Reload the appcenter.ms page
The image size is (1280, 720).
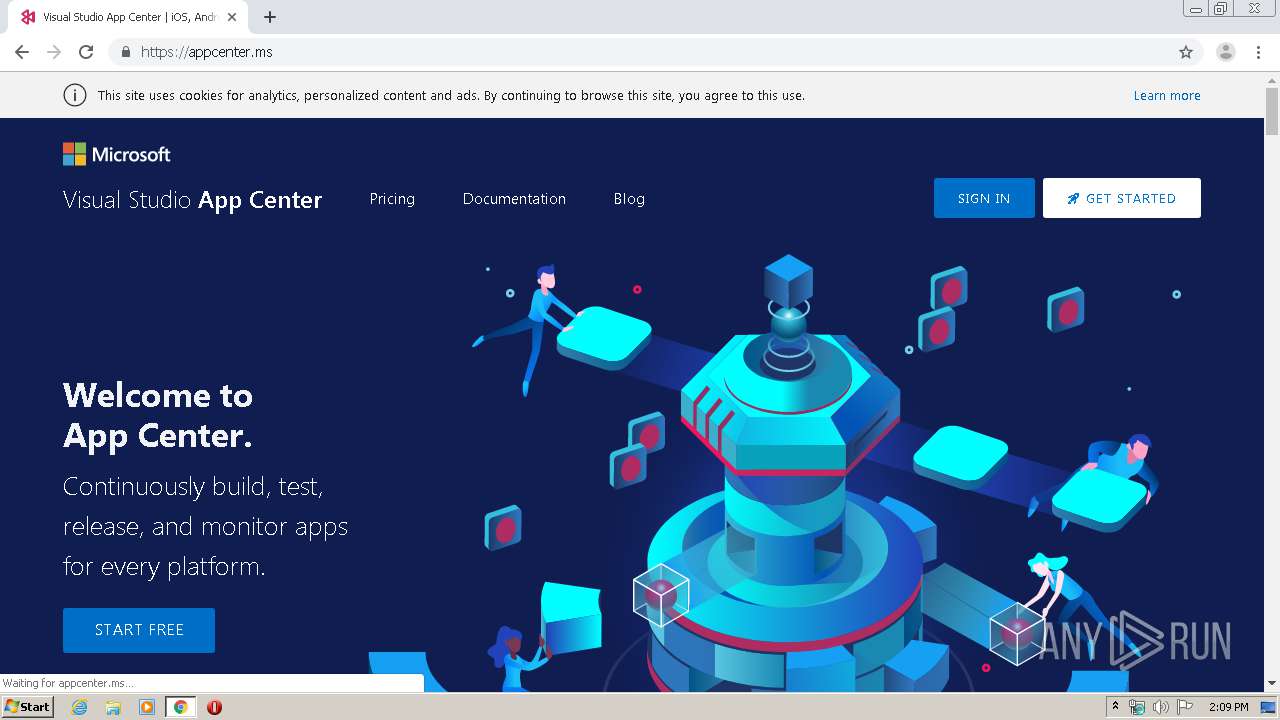coord(86,52)
